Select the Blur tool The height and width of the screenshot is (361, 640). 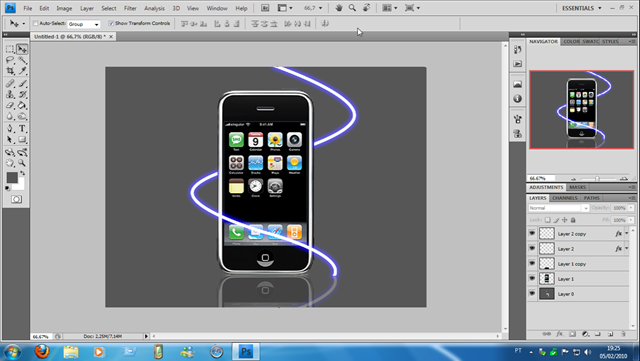click(10, 116)
